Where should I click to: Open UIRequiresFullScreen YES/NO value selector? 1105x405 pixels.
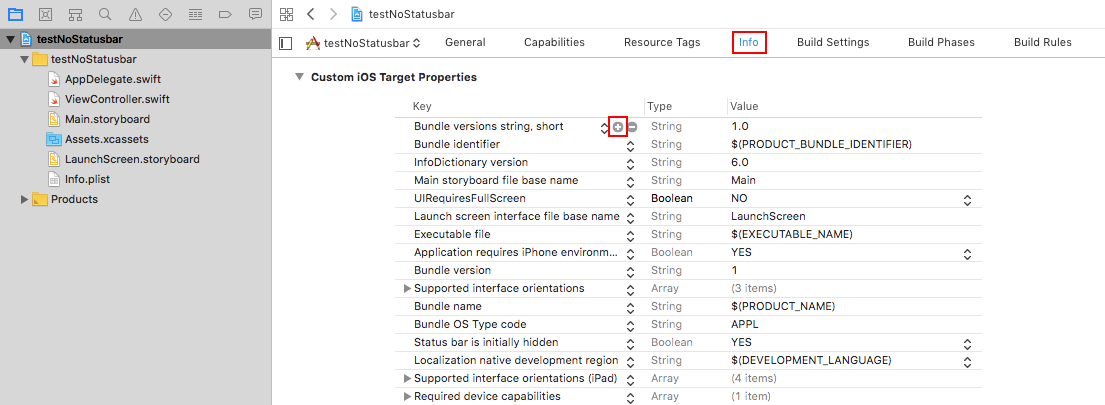[967, 199]
